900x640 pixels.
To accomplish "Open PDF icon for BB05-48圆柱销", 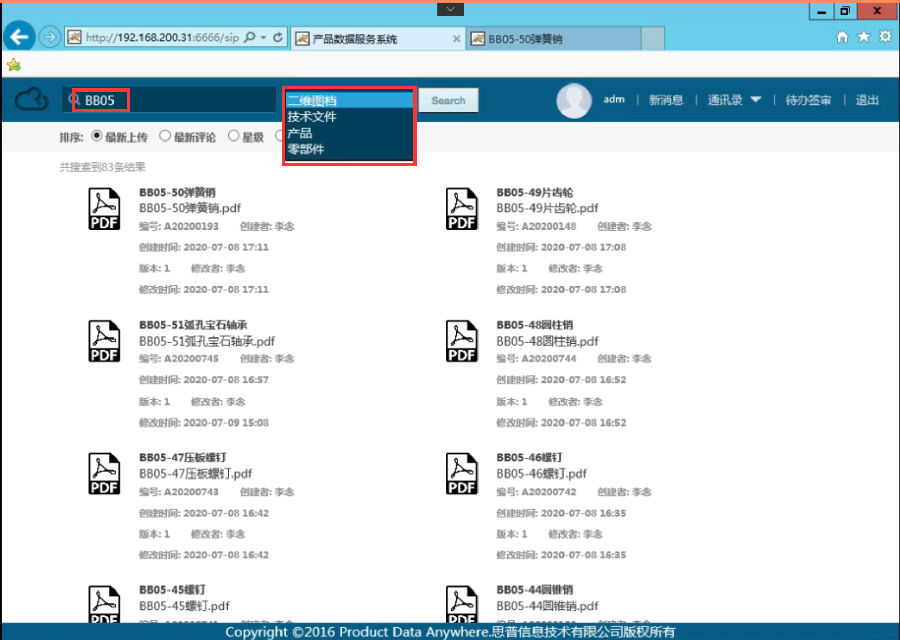I will [461, 341].
